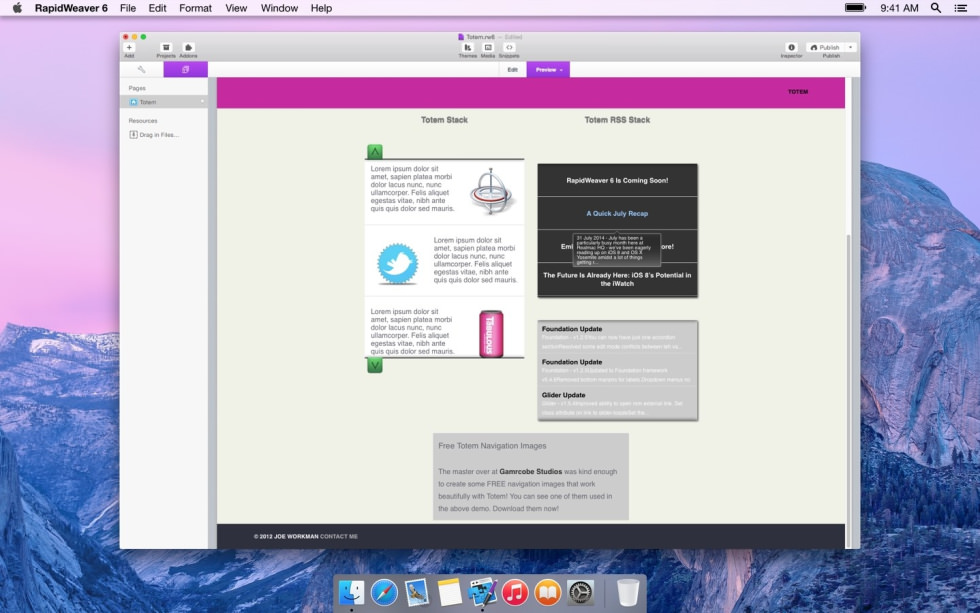Open Mail stamp icon in Dock
Image resolution: width=980 pixels, height=613 pixels.
coord(416,592)
